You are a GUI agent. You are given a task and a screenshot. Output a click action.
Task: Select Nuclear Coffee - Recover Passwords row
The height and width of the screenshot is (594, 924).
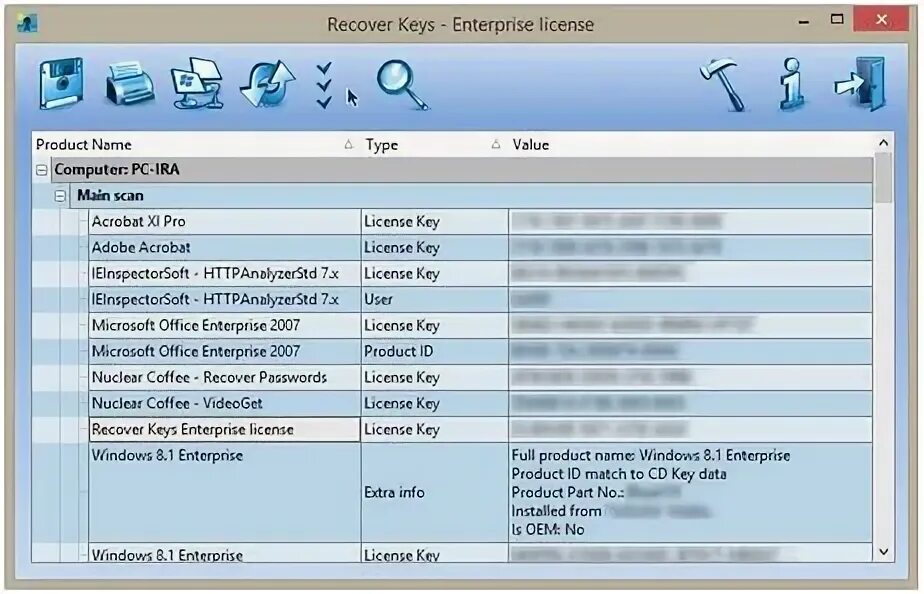[480, 377]
